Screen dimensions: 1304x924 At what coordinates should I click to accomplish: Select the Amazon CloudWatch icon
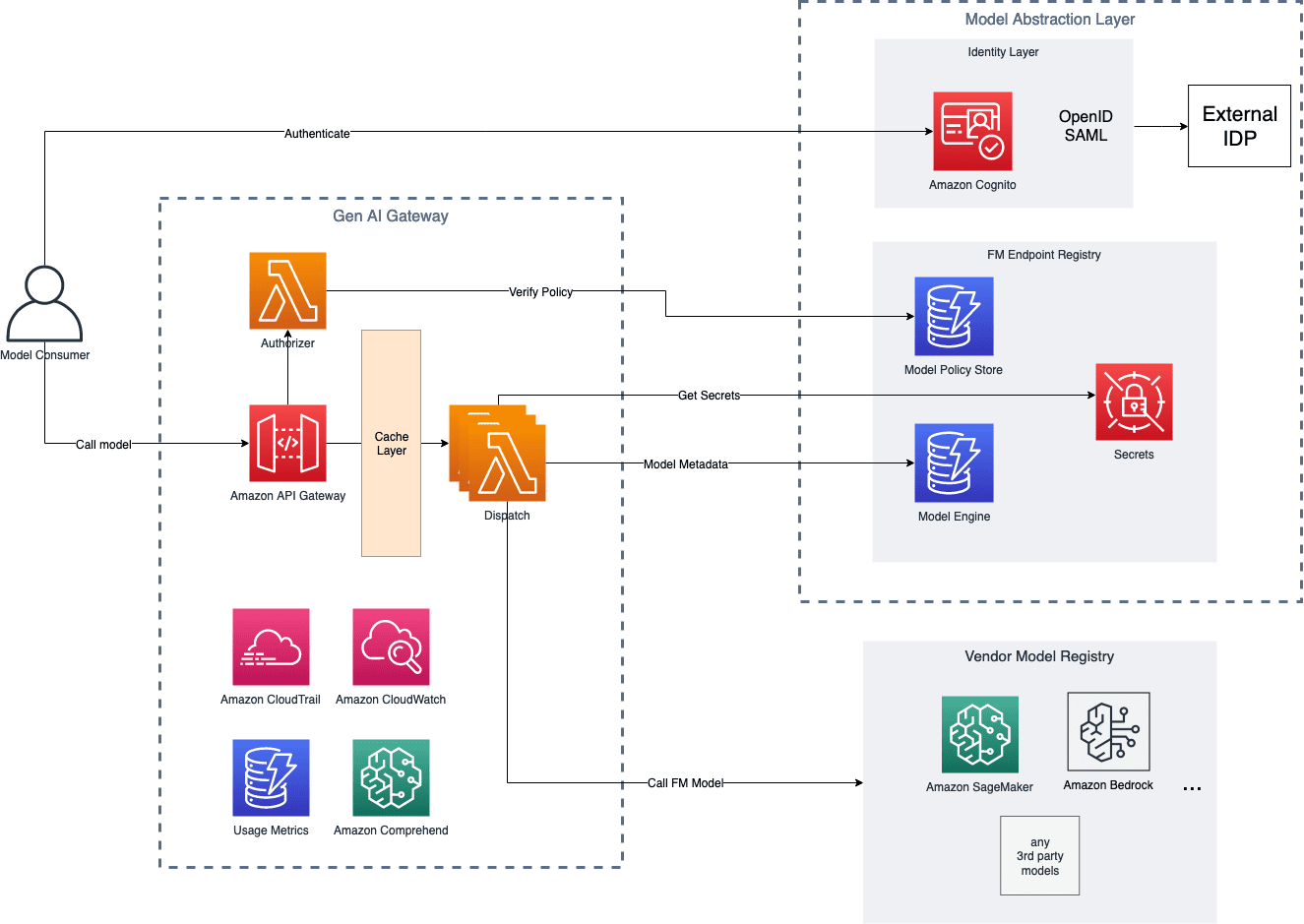391,647
